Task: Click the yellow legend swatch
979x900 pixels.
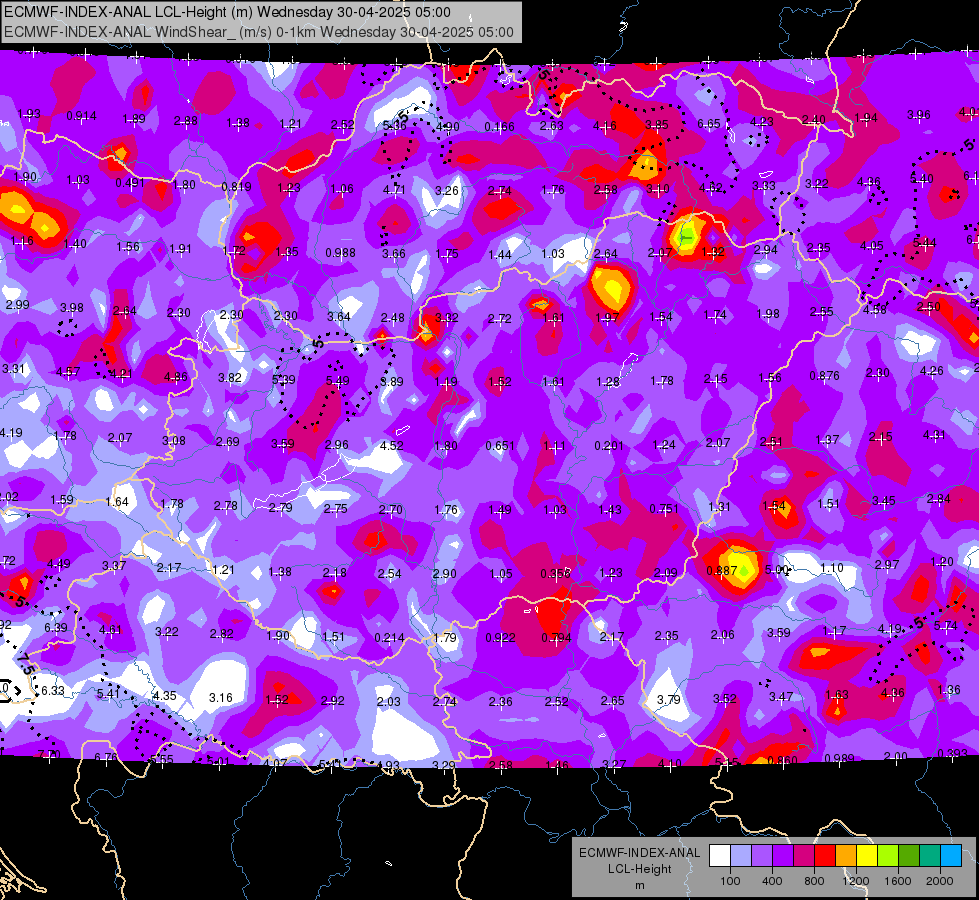Action: point(867,856)
